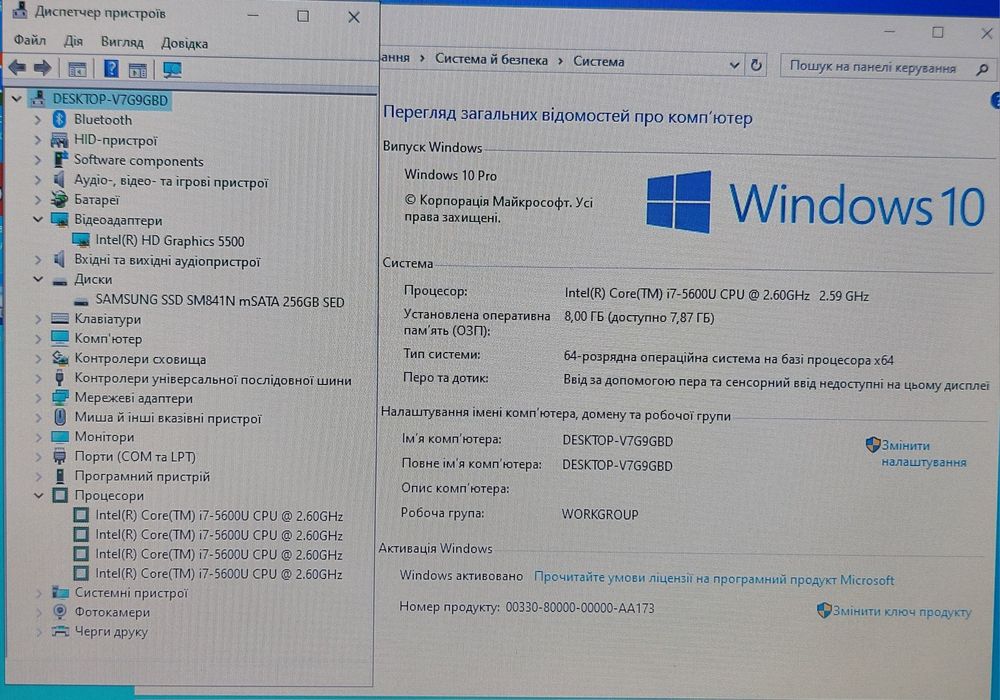Collapse the Диски node
The height and width of the screenshot is (700, 1000).
click(x=38, y=279)
